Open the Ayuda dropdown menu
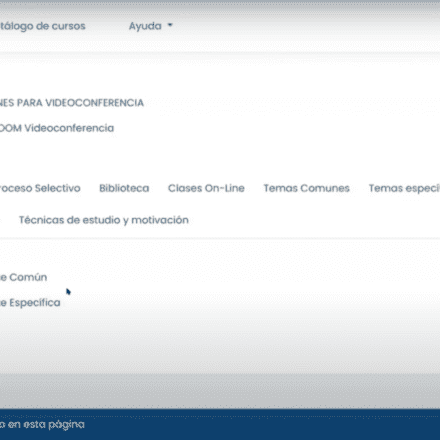The image size is (440, 440). [151, 26]
